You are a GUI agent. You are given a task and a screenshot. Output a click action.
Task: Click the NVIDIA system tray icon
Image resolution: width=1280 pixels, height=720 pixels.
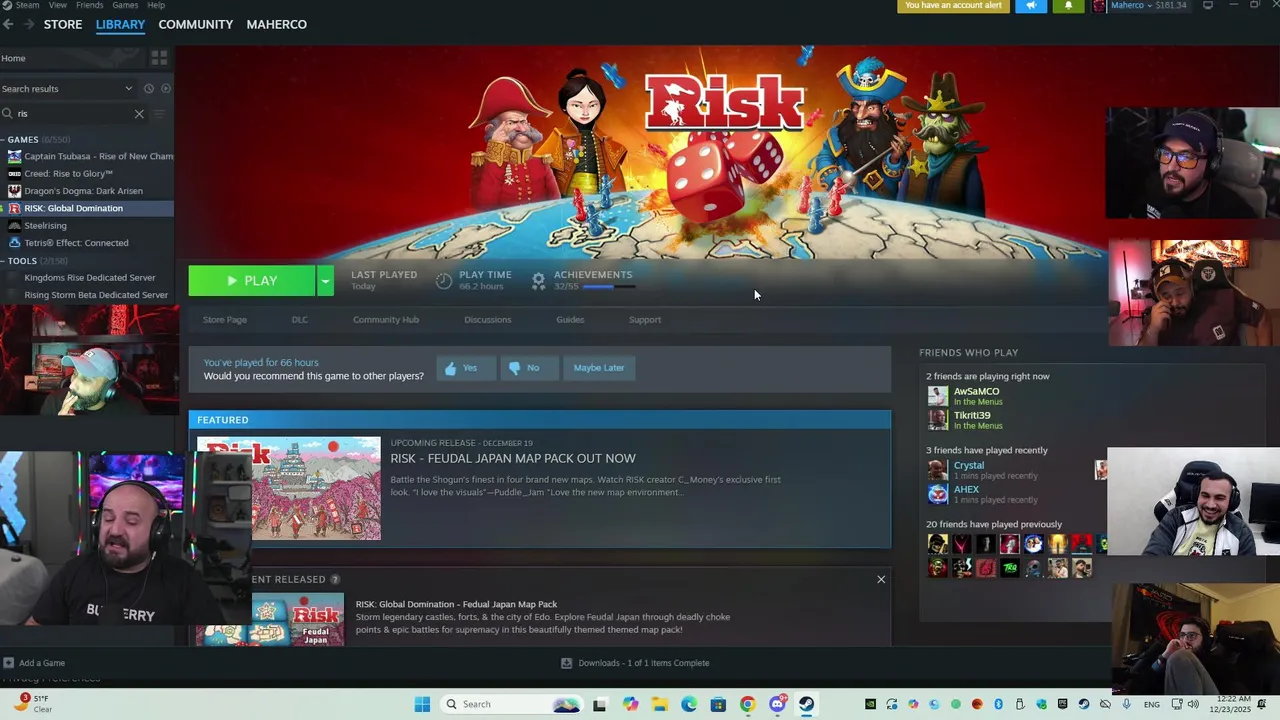(870, 704)
